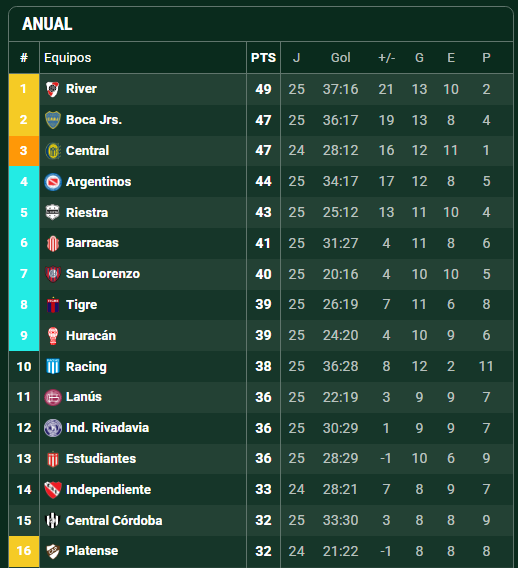Click the Racing club striped badge
Viewport: 518px width, 568px height.
(x=53, y=366)
